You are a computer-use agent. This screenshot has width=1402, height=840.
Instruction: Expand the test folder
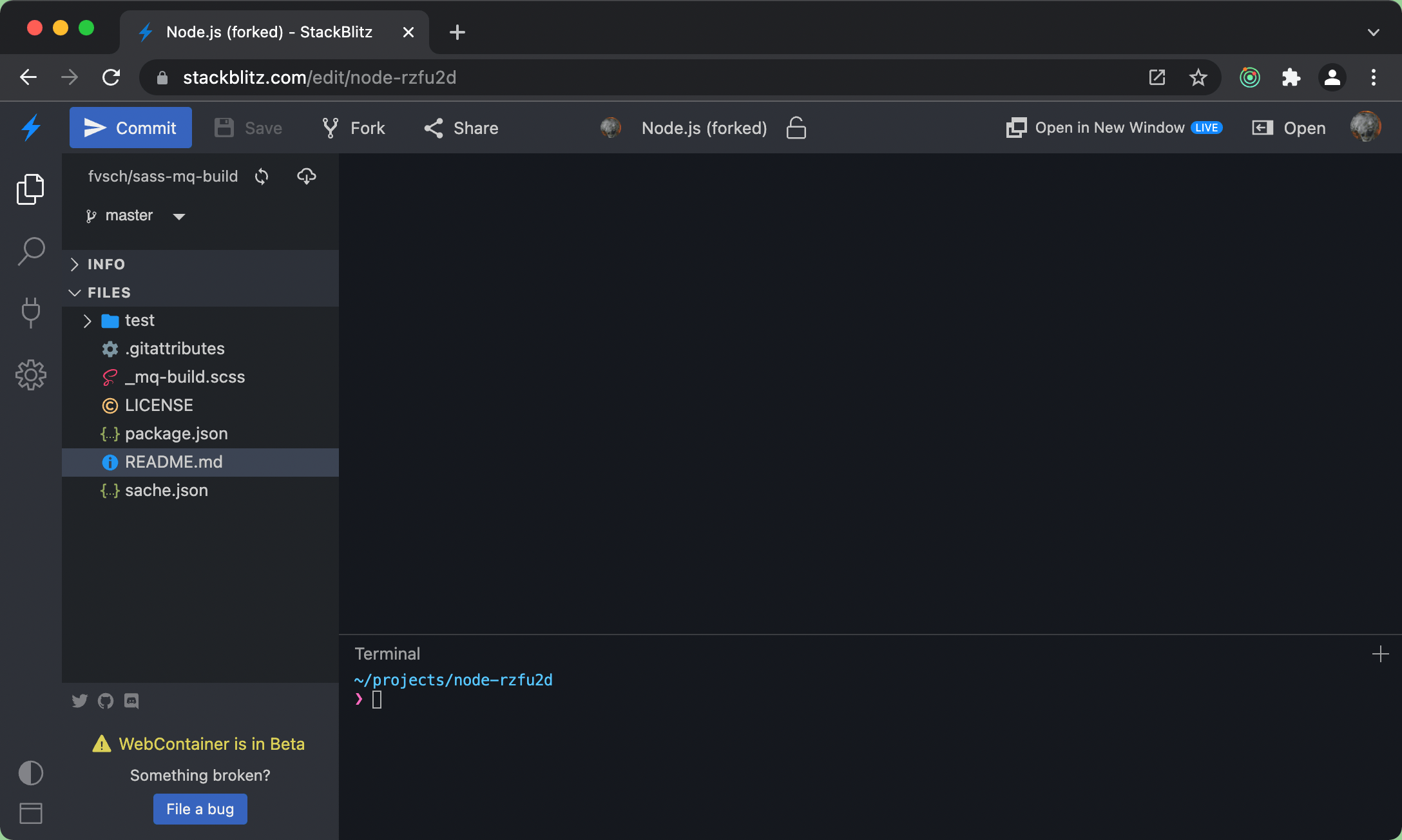coord(88,321)
